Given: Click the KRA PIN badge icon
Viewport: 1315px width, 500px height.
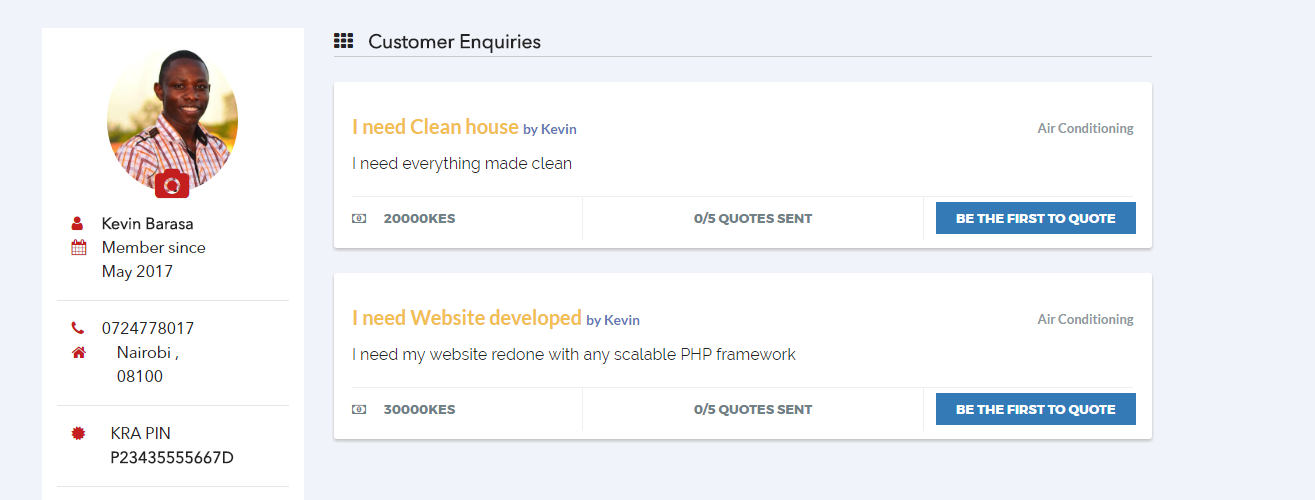Looking at the screenshot, I should pos(79,433).
